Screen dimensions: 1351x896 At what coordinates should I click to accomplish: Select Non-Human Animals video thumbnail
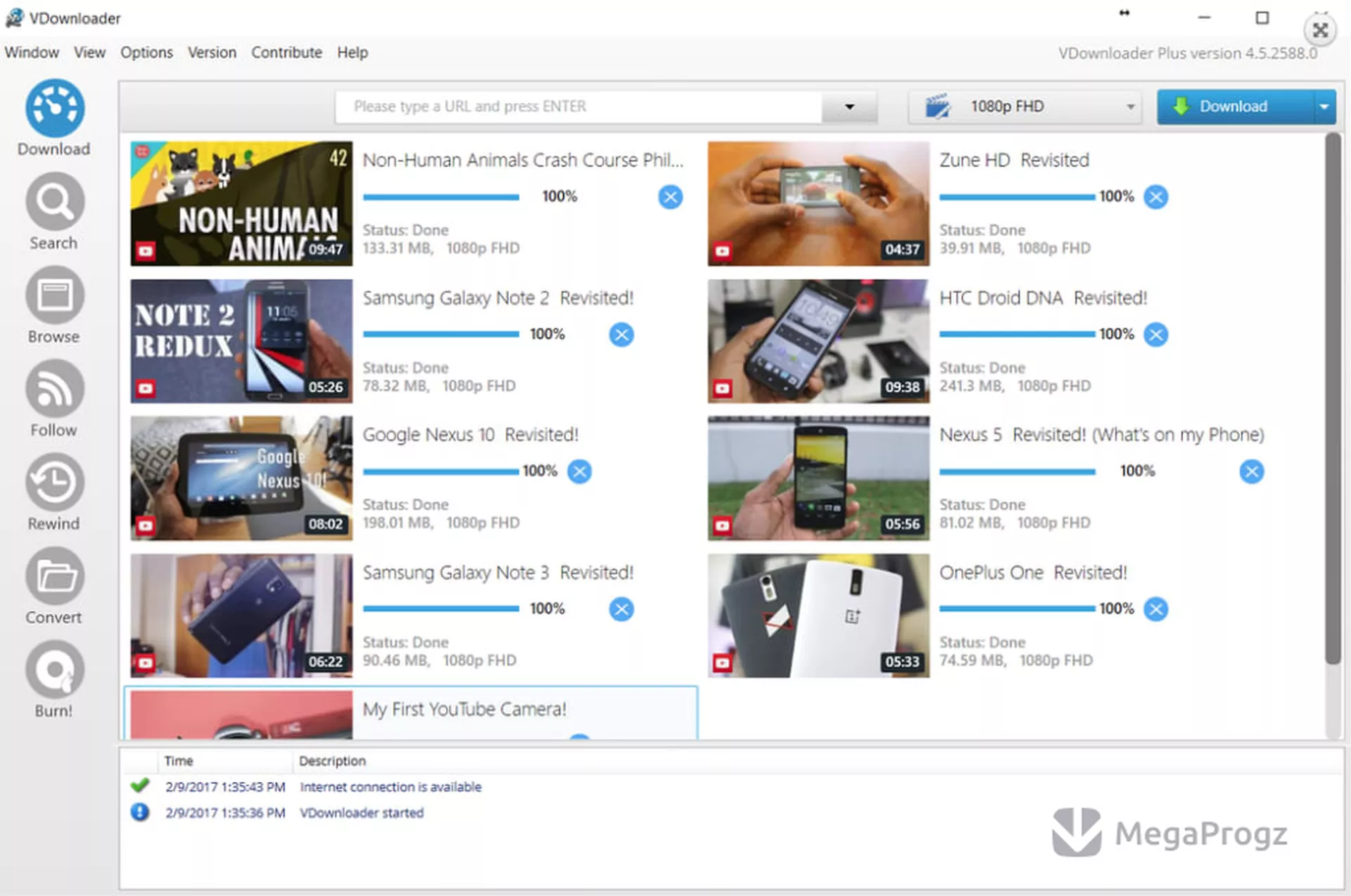(x=241, y=203)
